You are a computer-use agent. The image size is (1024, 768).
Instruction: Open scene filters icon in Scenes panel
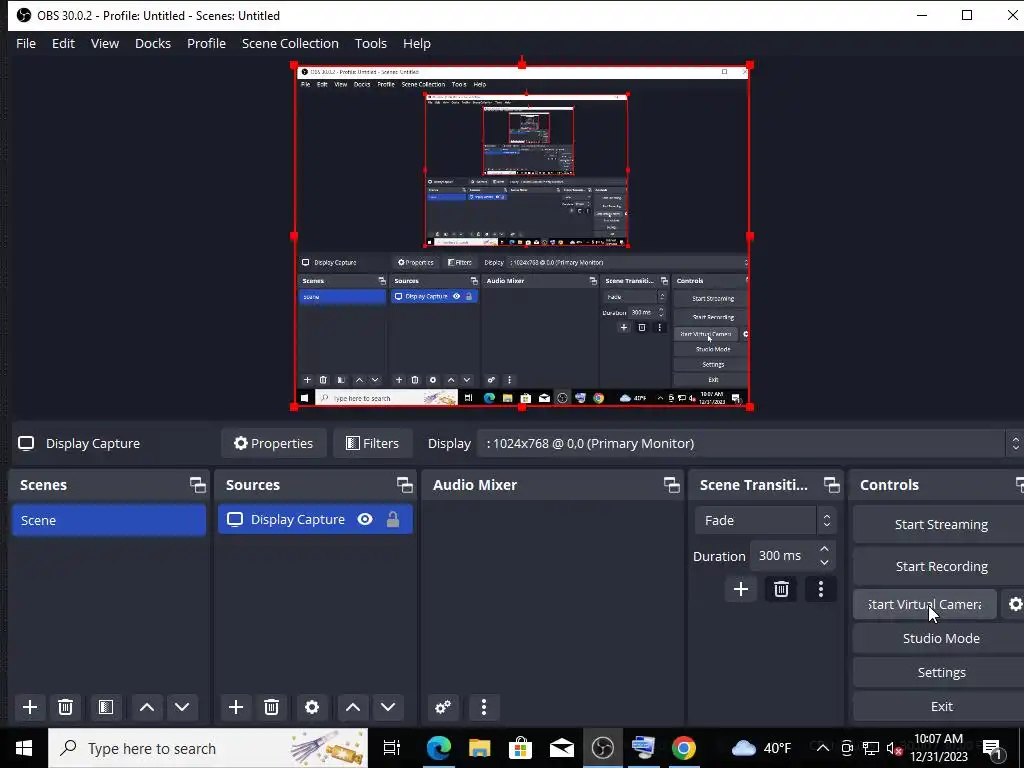pyautogui.click(x=106, y=707)
